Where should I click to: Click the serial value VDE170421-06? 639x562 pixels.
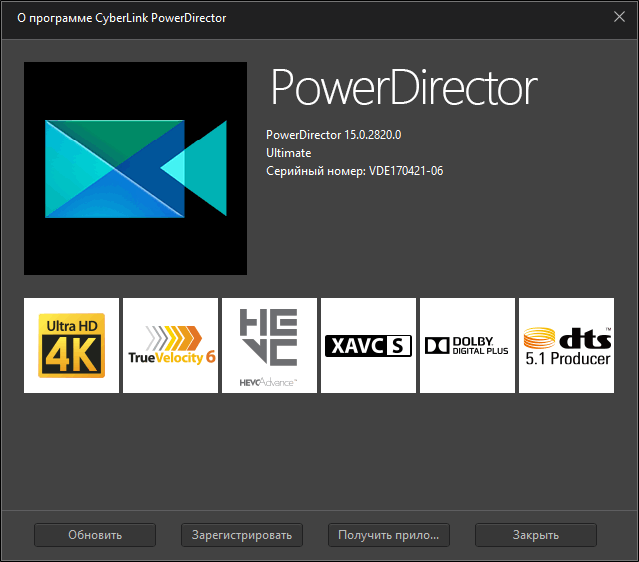(x=406, y=171)
